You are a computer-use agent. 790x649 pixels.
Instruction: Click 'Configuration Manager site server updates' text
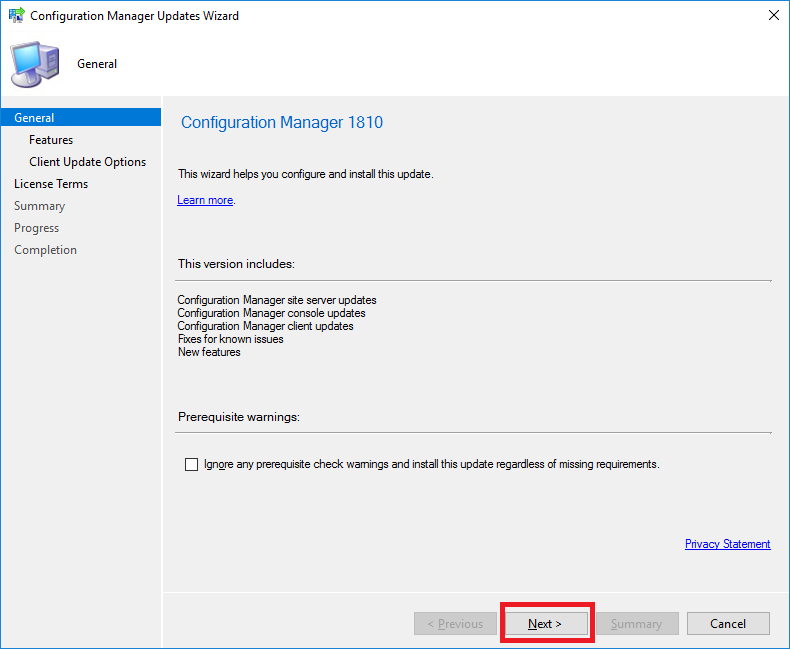tap(277, 300)
